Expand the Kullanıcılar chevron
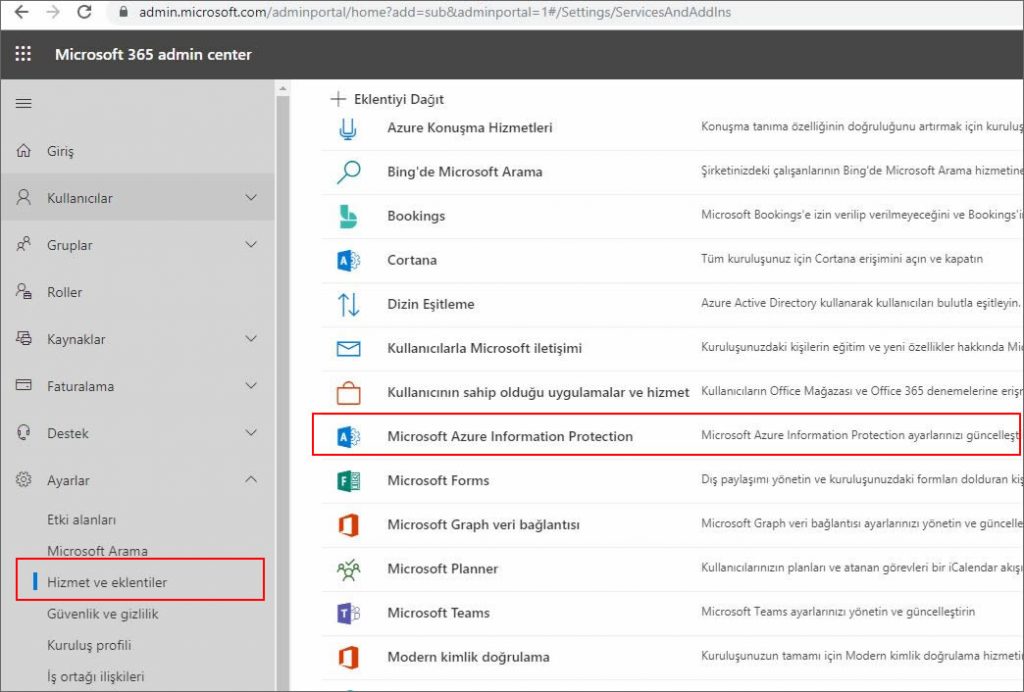This screenshot has height=692, width=1024. pos(251,197)
